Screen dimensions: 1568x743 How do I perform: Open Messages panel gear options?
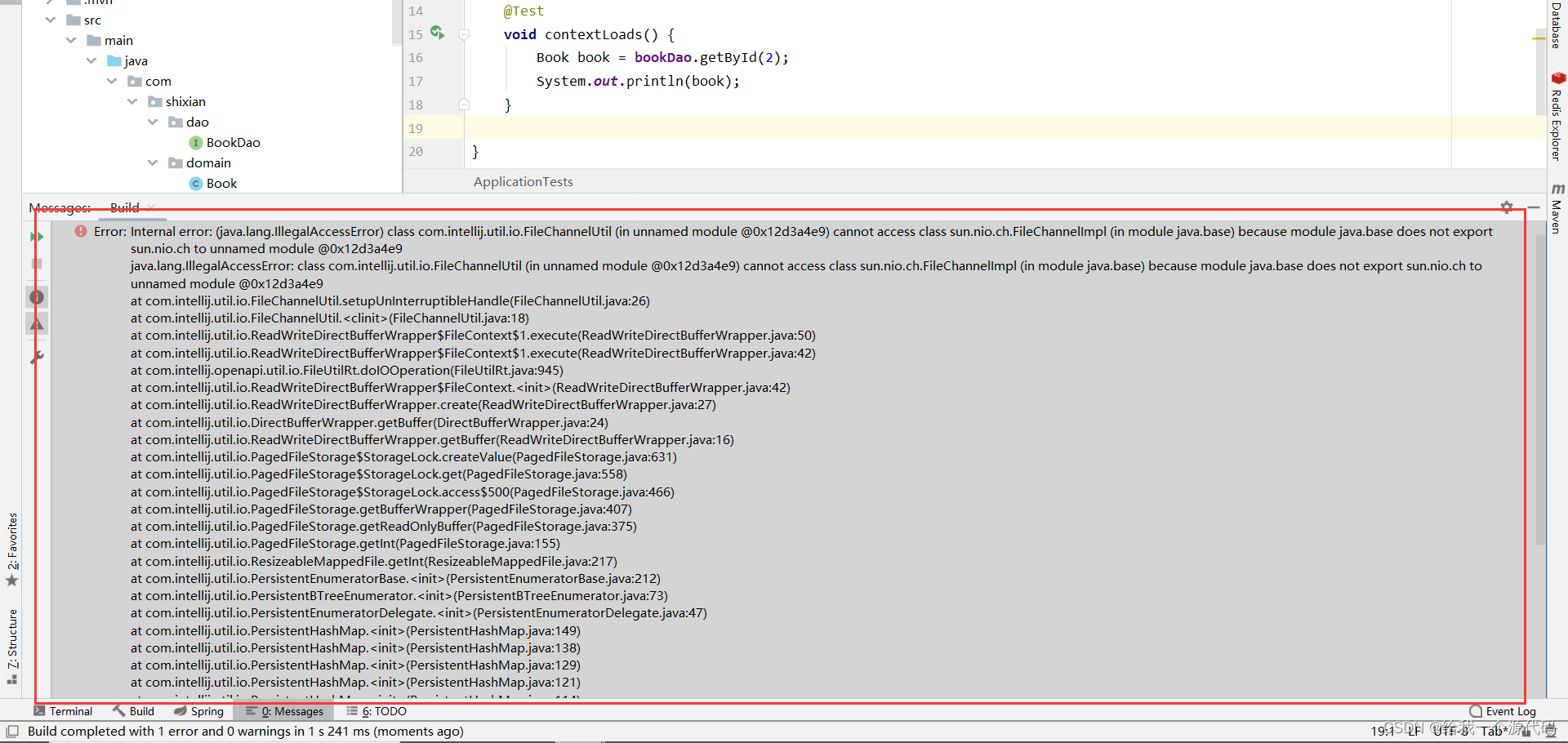pos(1507,207)
